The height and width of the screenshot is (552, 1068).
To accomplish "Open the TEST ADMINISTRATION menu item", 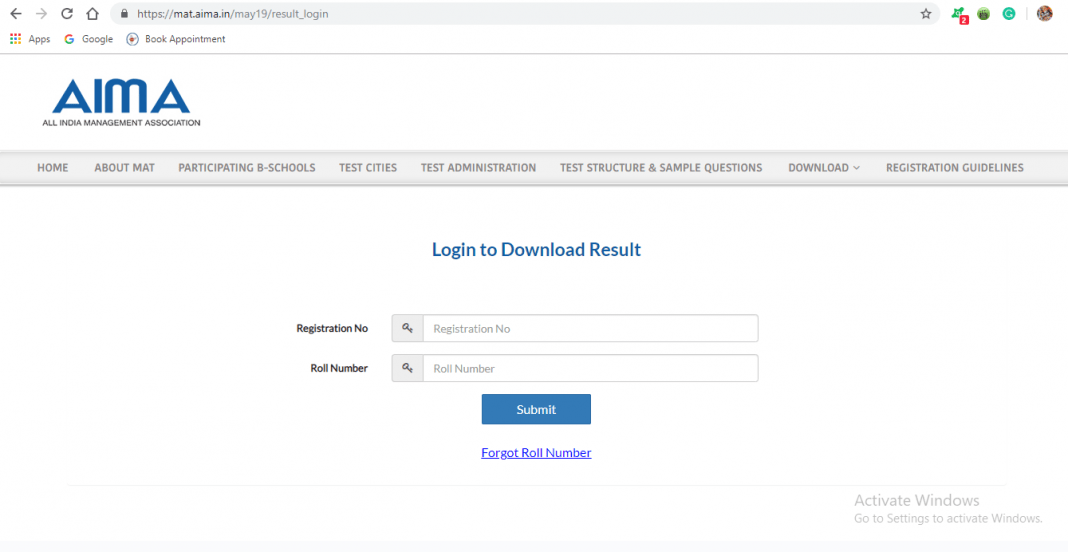I will 478,168.
